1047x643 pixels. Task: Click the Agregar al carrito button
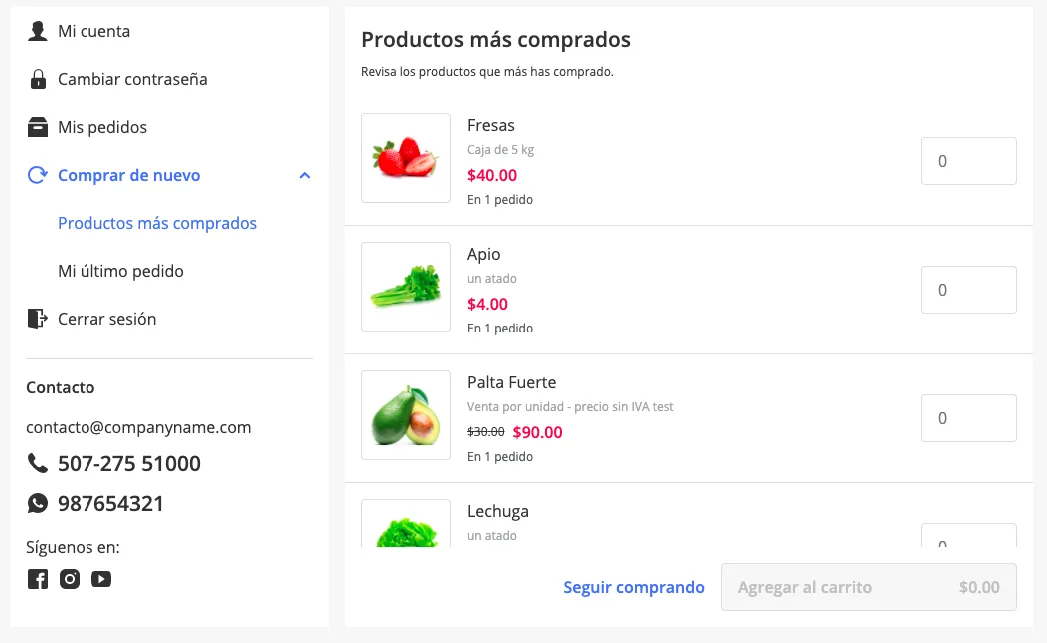(869, 587)
